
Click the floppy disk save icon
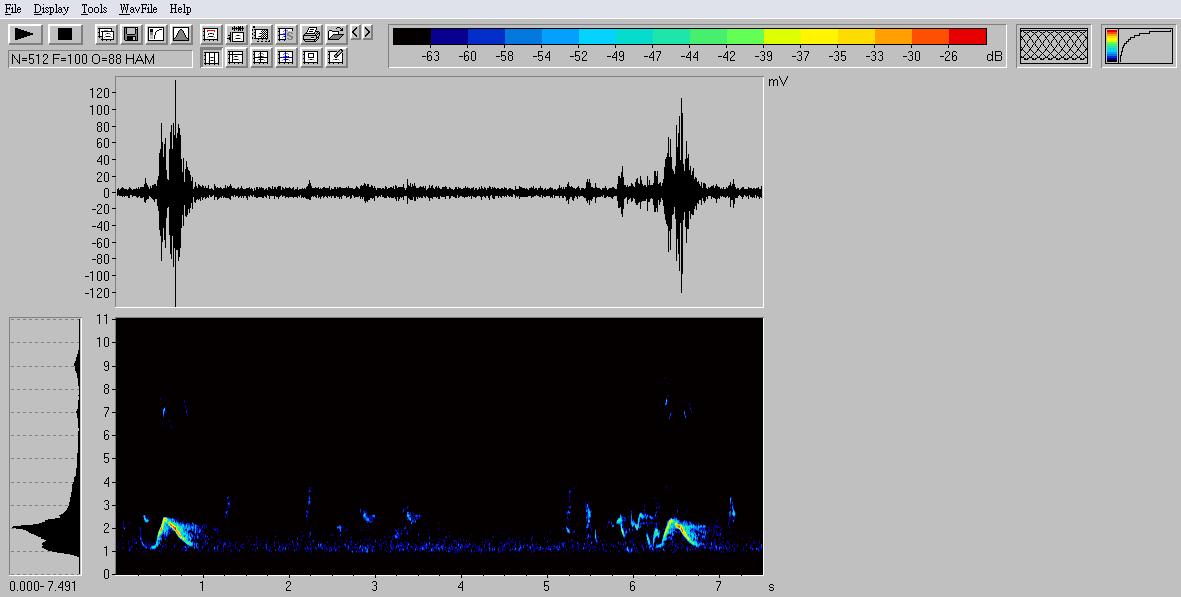click(131, 34)
